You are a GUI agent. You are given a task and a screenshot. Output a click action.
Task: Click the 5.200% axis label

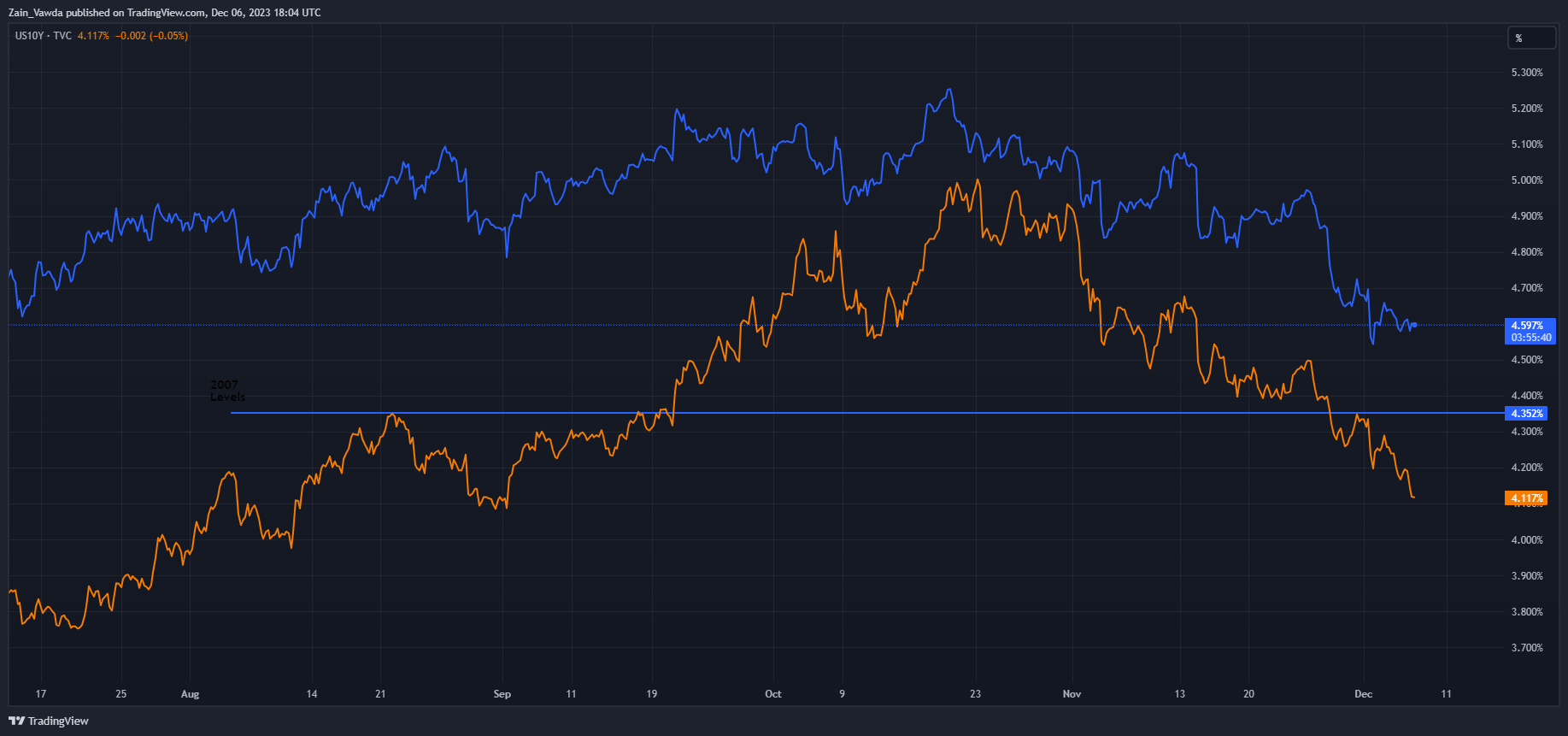click(1527, 109)
